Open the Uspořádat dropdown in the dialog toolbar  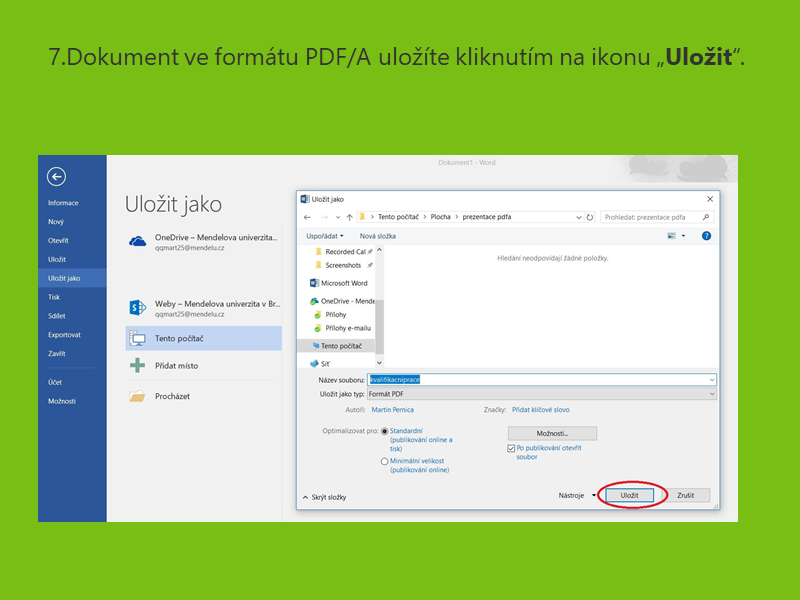point(324,236)
